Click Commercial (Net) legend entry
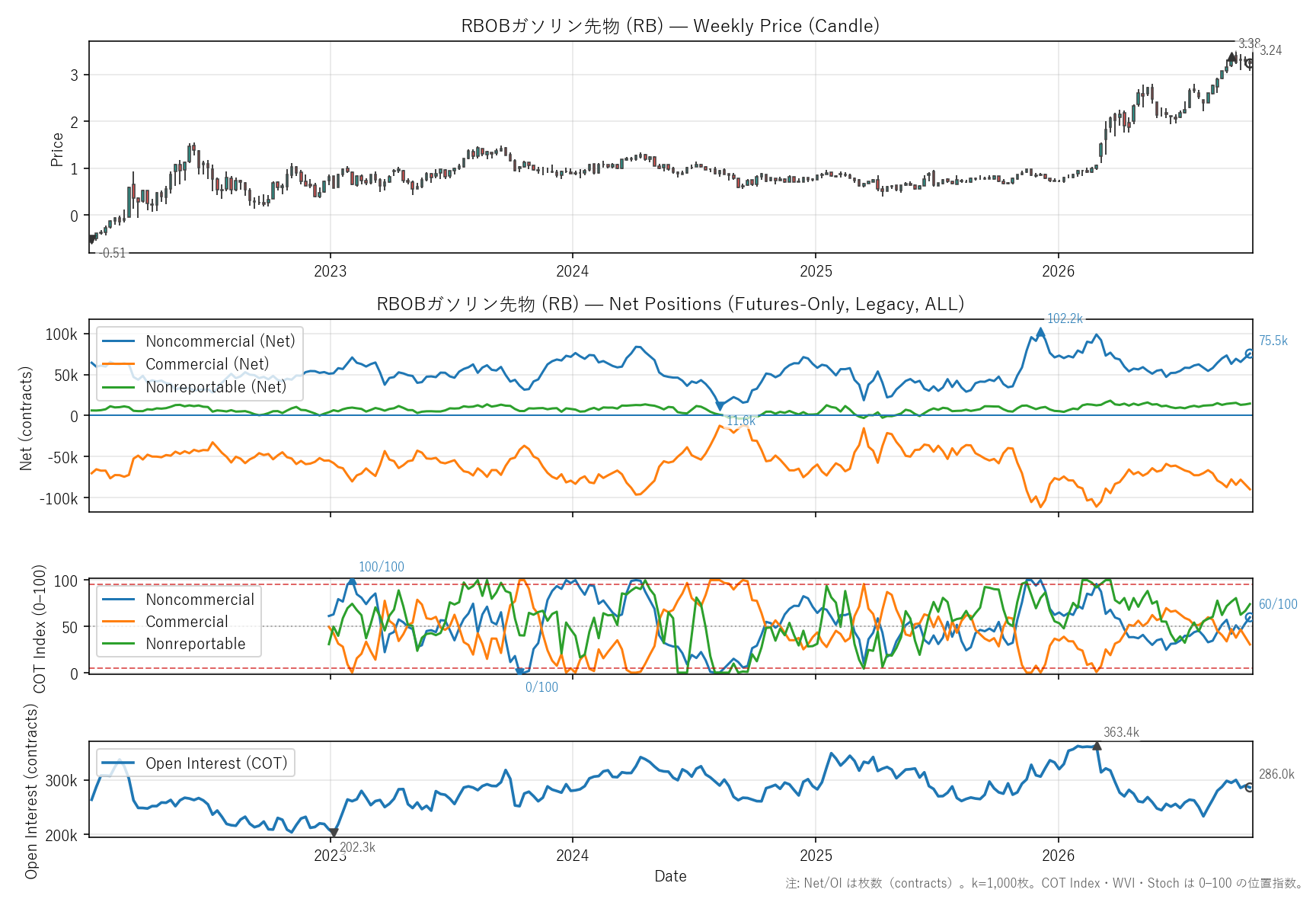The height and width of the screenshot is (899, 1316). (186, 364)
